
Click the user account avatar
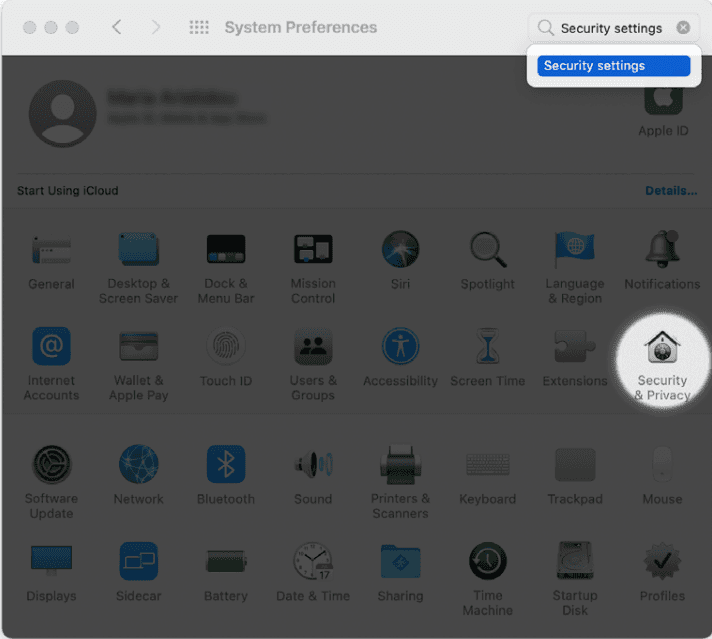point(63,114)
